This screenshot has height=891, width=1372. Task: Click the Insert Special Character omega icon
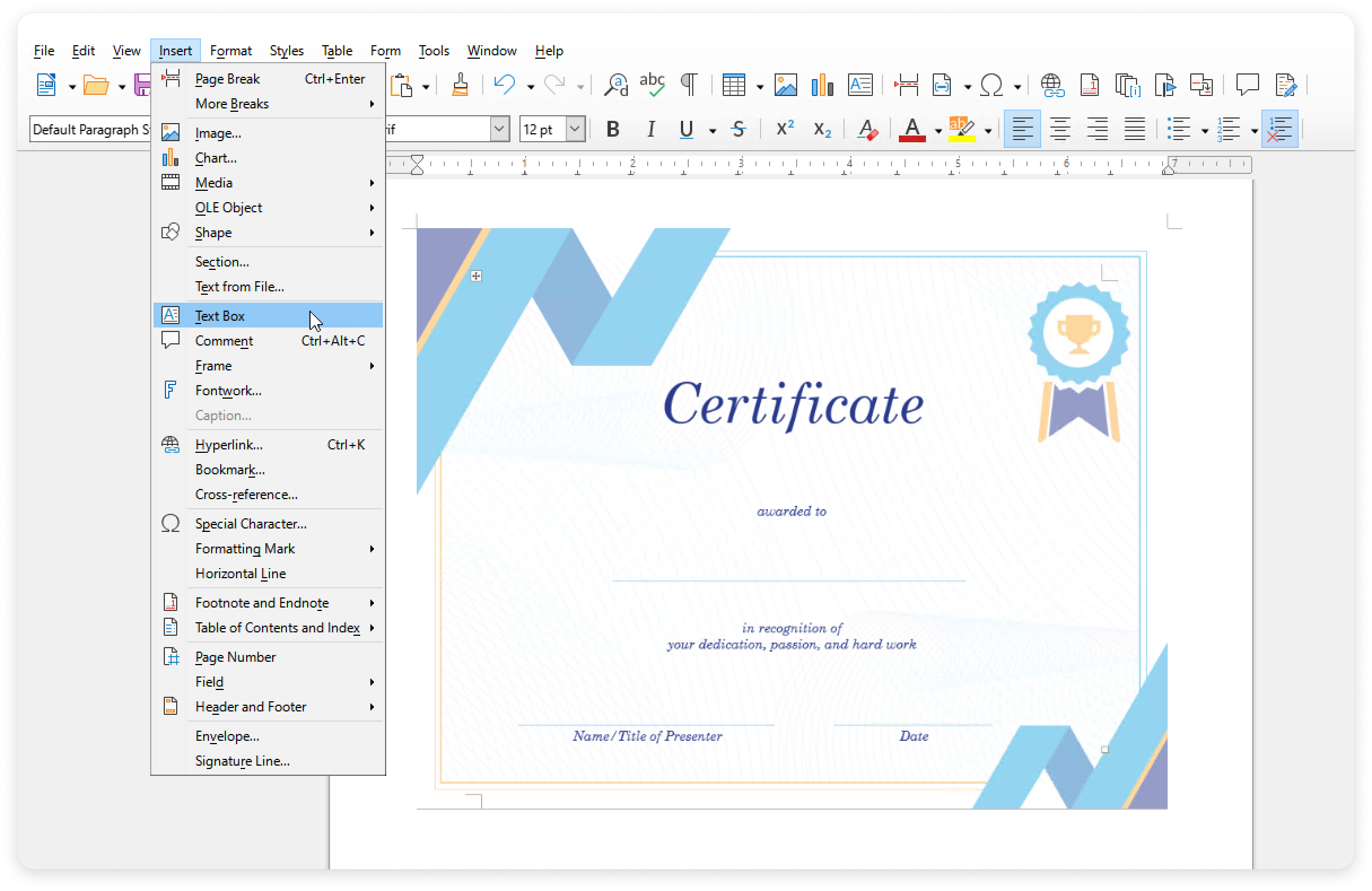coord(991,86)
